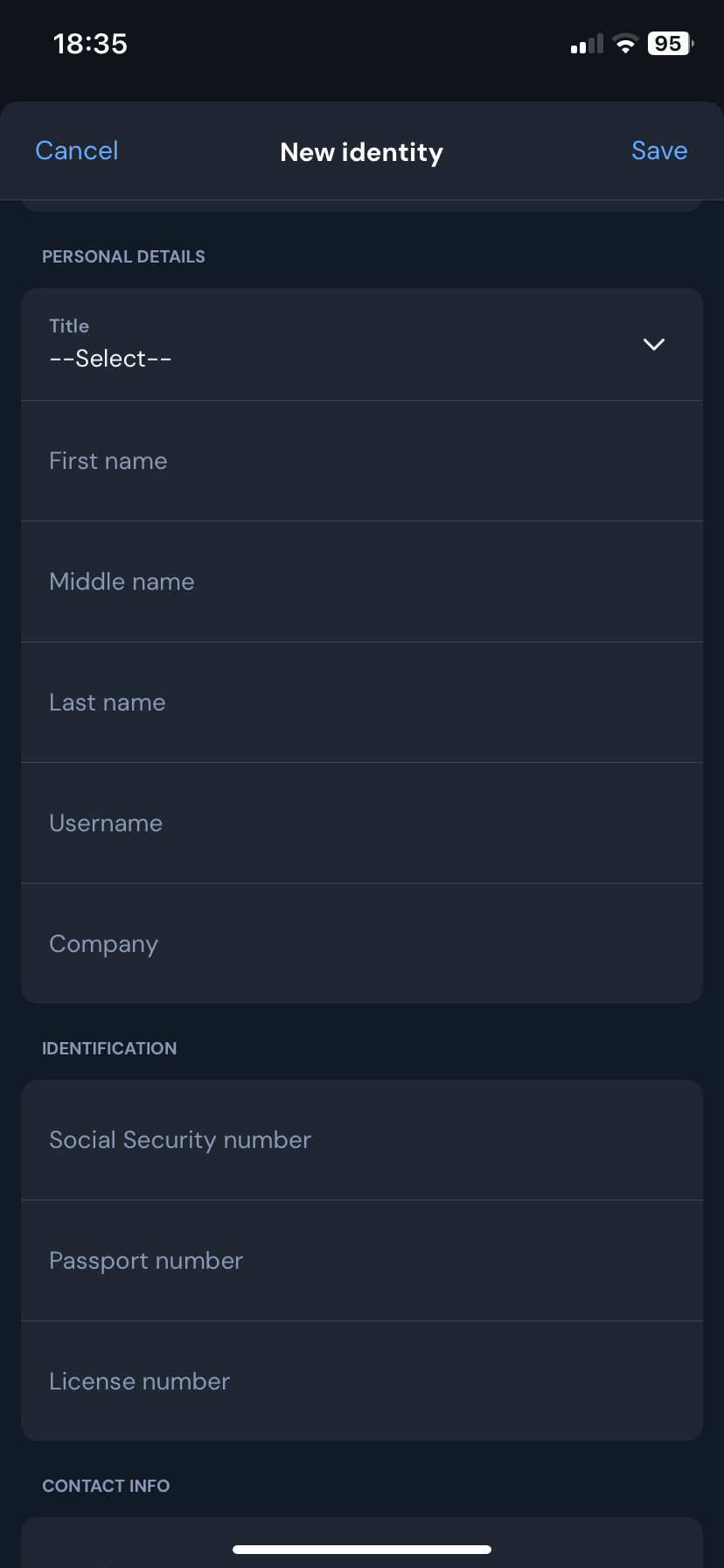Tap the cellular signal bars icon

pos(587,45)
